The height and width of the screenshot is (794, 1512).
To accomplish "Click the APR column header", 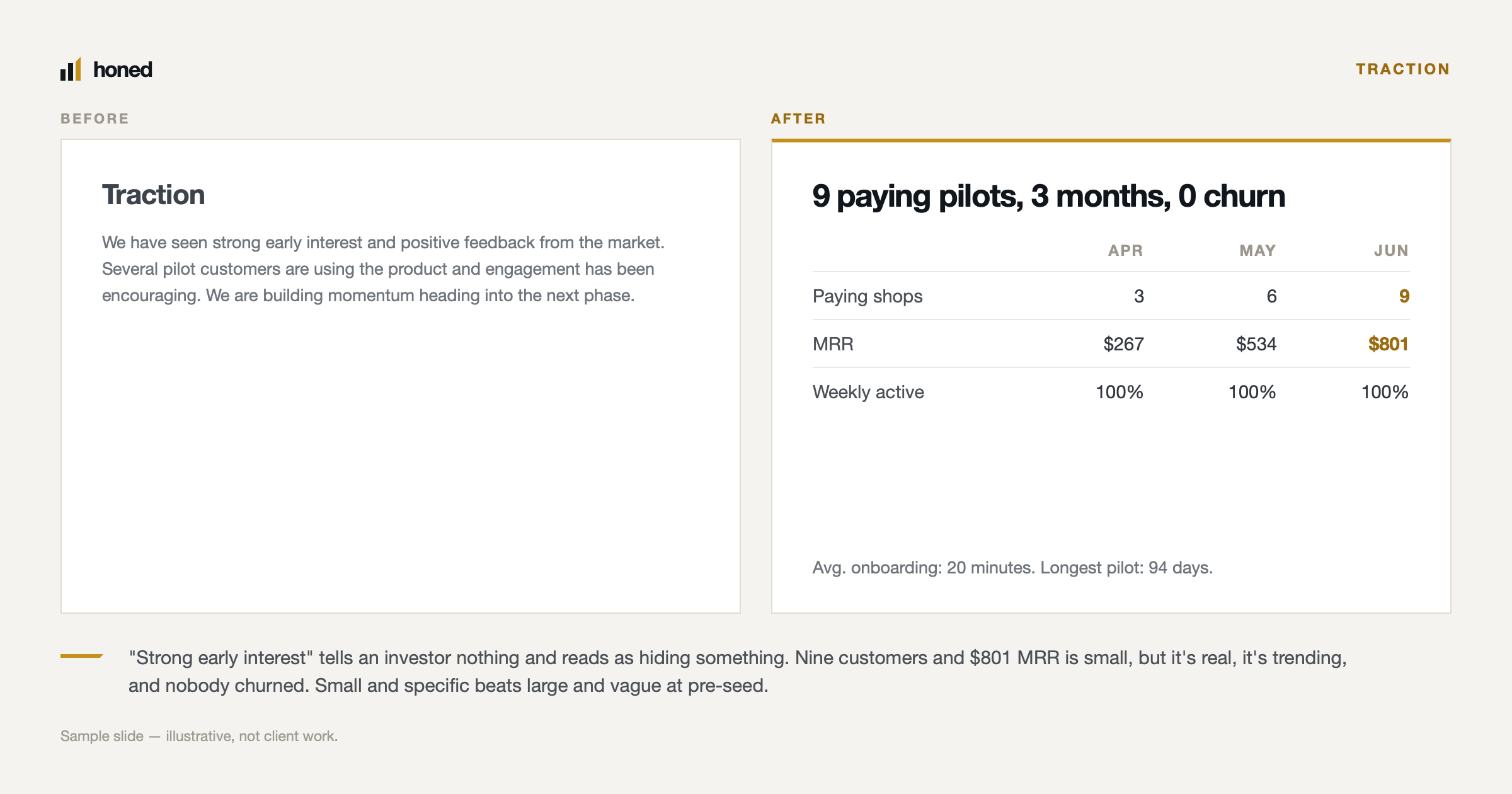I will pyautogui.click(x=1126, y=251).
